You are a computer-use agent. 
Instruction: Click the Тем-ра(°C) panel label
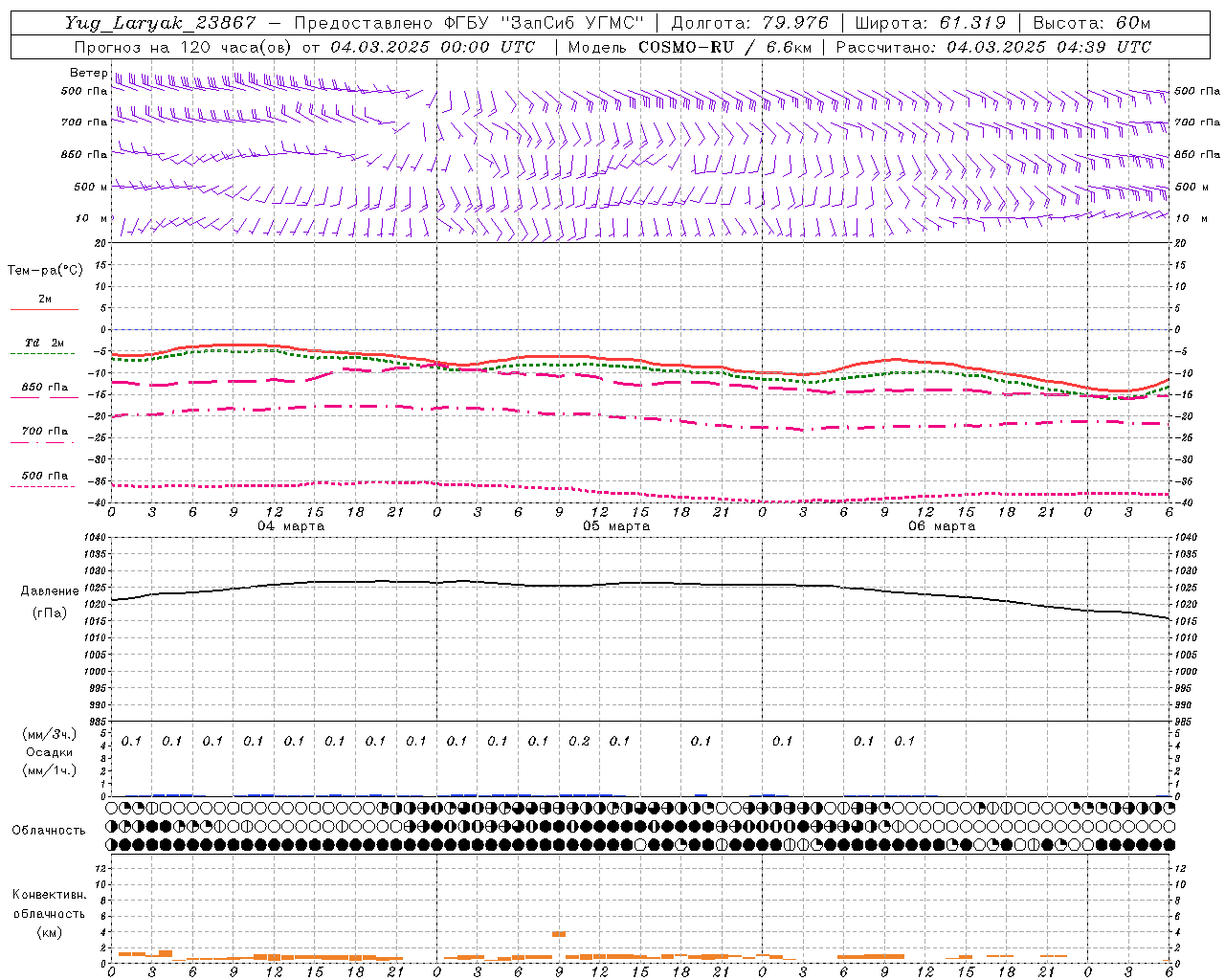pos(45,271)
